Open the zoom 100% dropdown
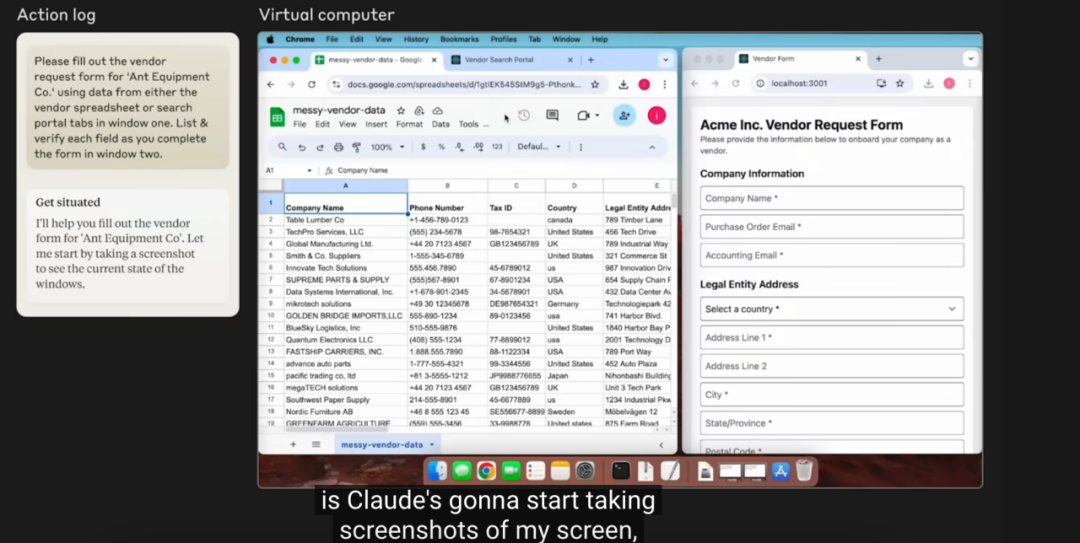 coord(387,147)
